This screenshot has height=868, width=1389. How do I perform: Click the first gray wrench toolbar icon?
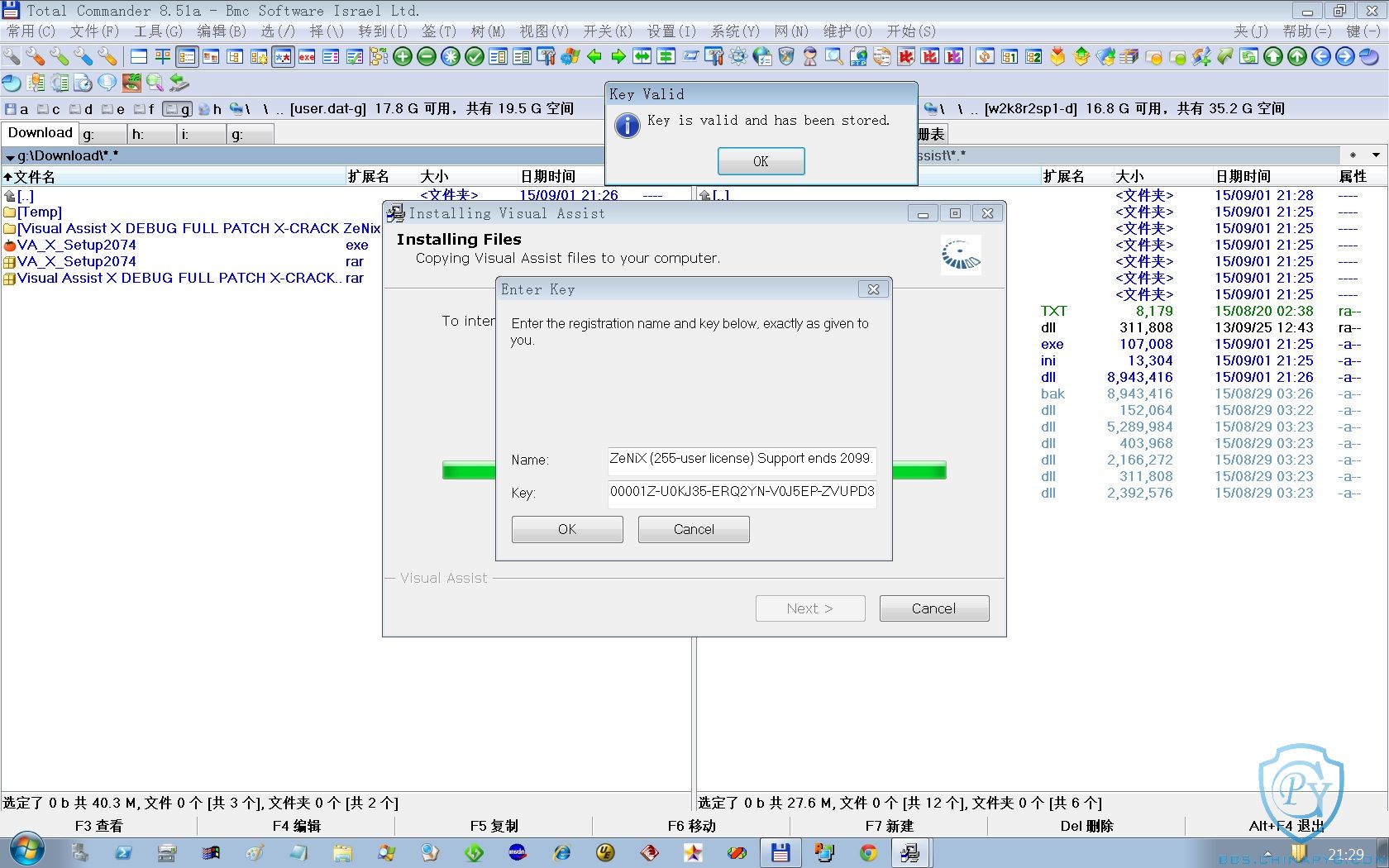[x=12, y=57]
